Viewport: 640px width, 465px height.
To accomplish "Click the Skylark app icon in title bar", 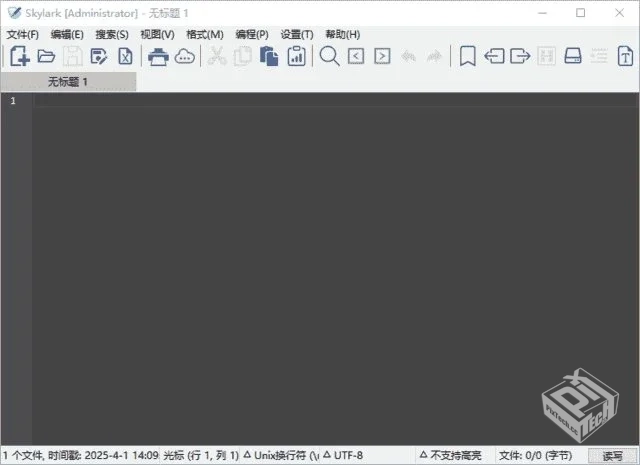I will tap(14, 13).
